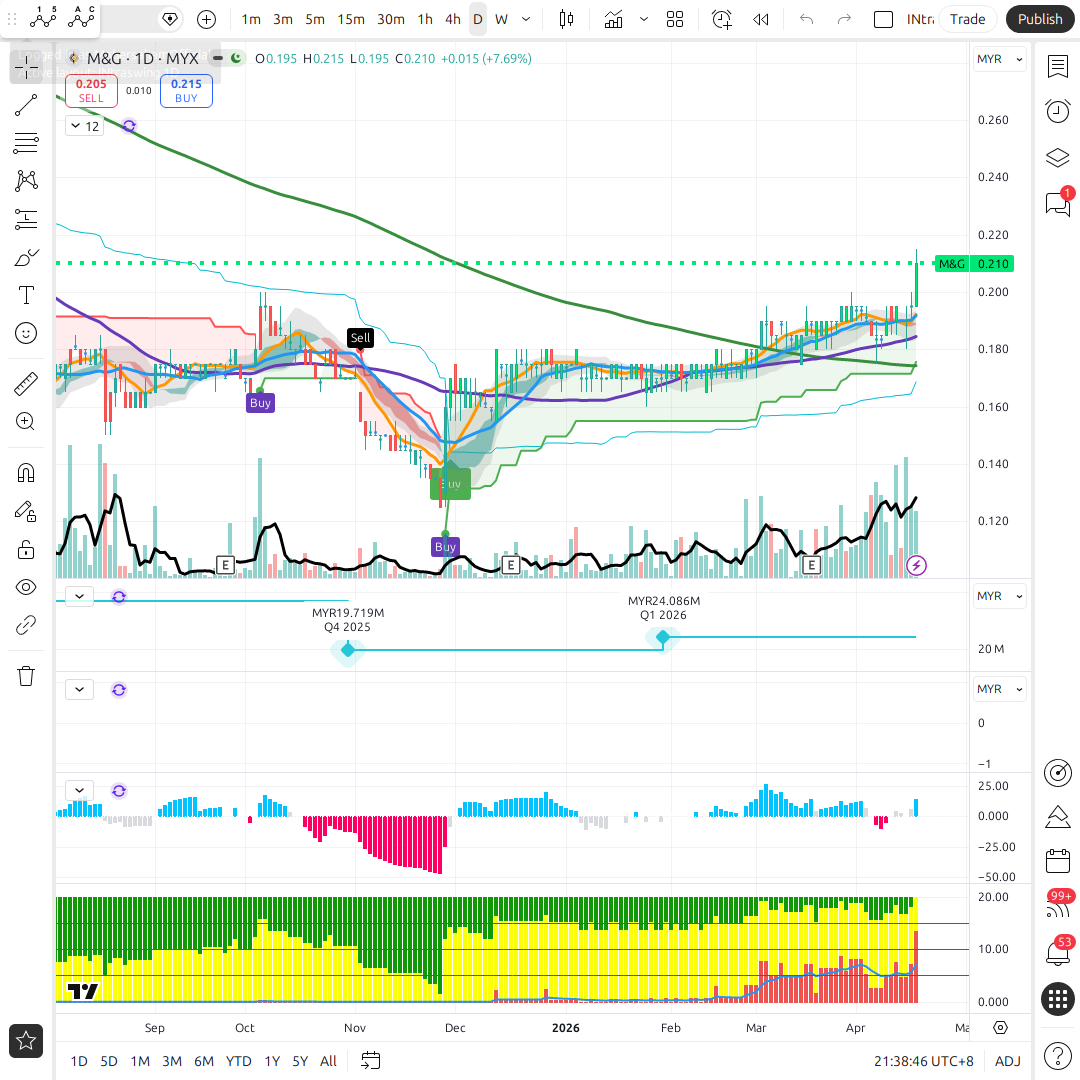This screenshot has width=1080, height=1080.
Task: Open the alerts clock icon in right sidebar
Action: [x=1057, y=111]
